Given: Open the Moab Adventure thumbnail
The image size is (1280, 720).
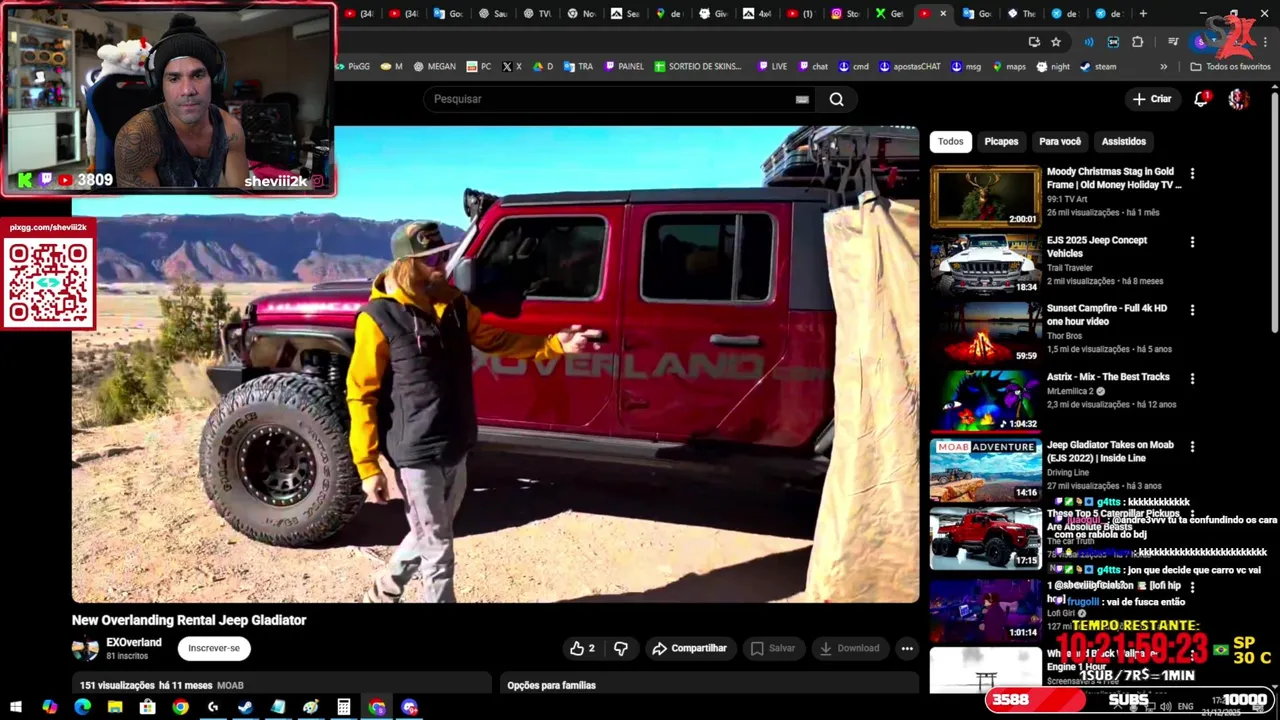Looking at the screenshot, I should pyautogui.click(x=986, y=469).
